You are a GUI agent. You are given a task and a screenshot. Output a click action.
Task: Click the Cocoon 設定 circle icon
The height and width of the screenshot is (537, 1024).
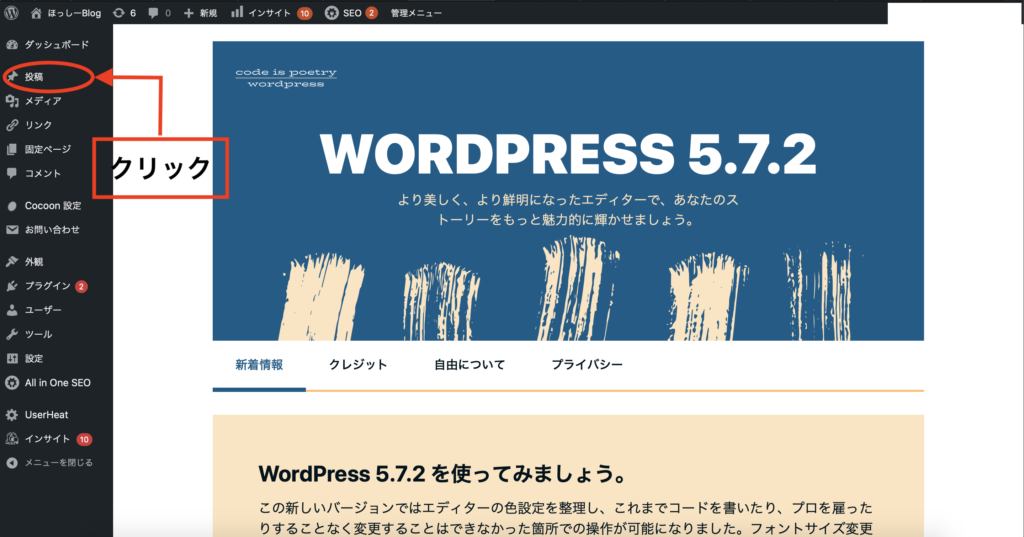point(12,206)
